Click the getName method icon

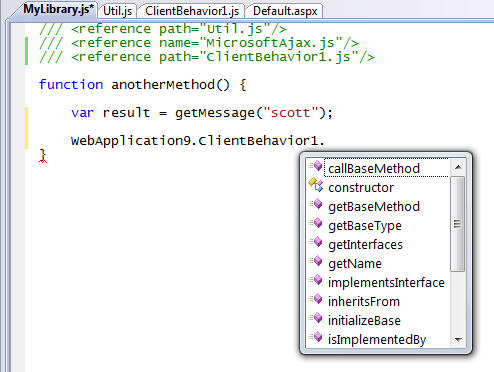pyautogui.click(x=316, y=261)
